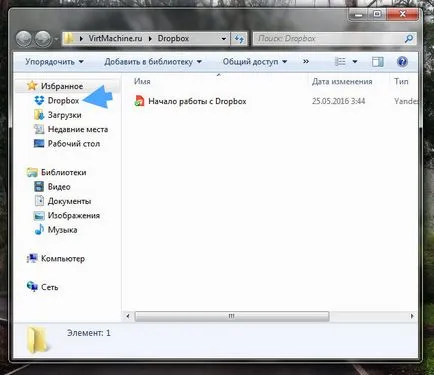434x375 pixels.
Task: Open the Изображения library
Action: (74, 216)
